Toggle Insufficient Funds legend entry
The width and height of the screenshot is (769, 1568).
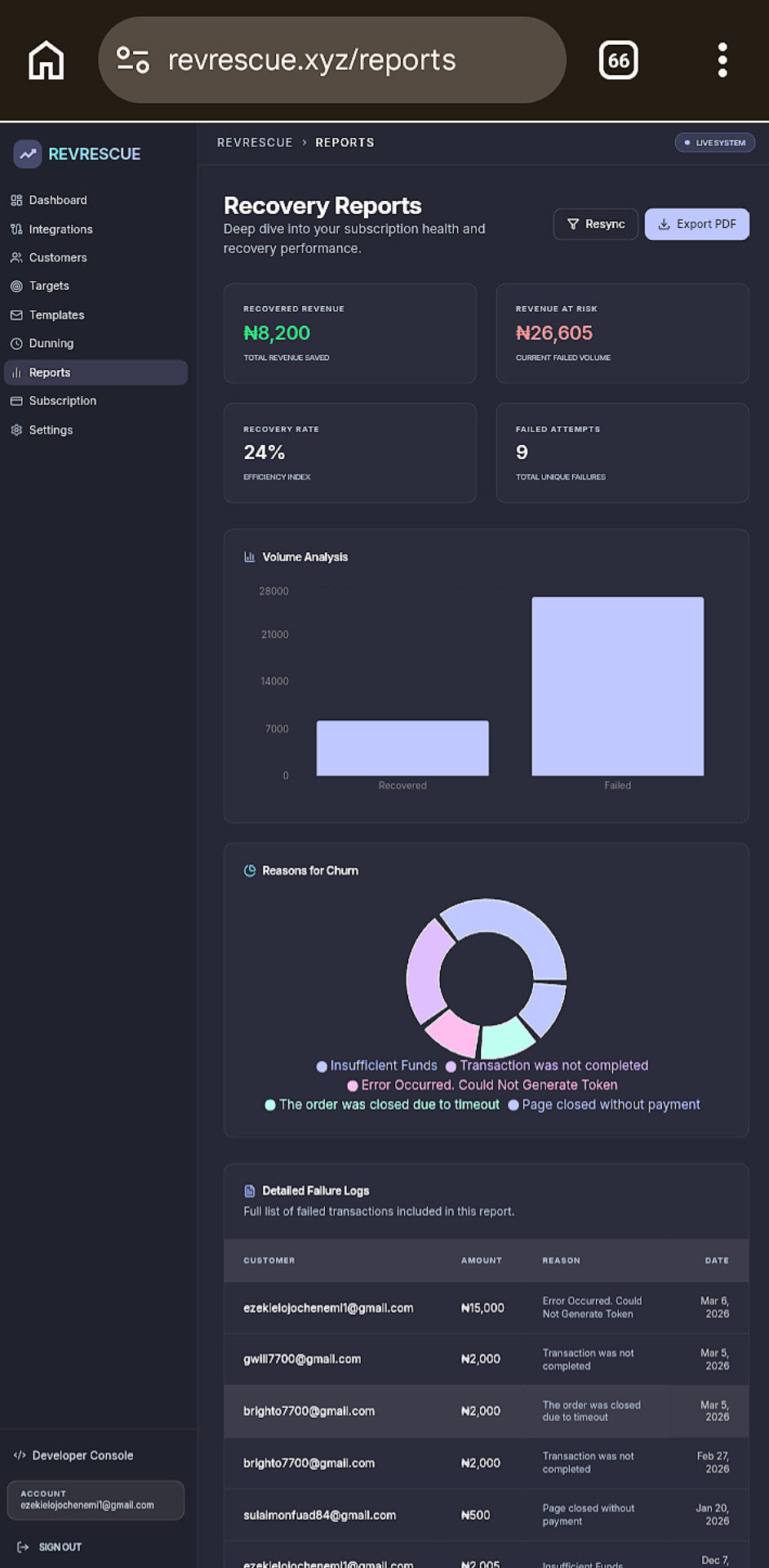(x=377, y=1066)
